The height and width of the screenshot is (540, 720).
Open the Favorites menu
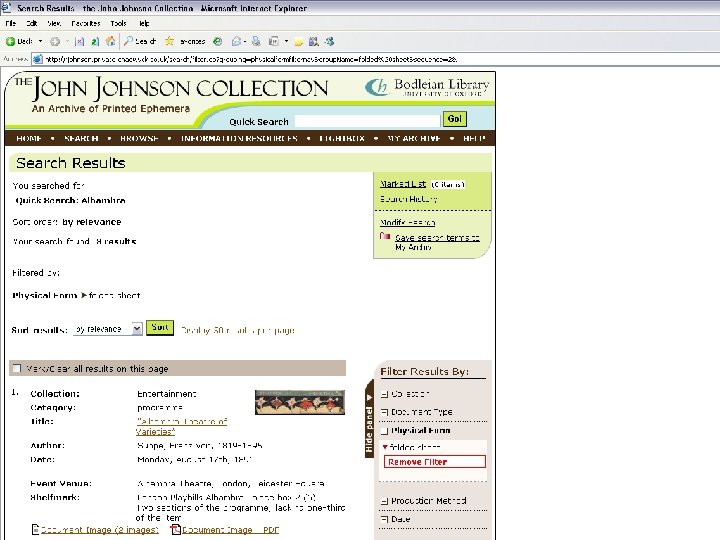(85, 23)
